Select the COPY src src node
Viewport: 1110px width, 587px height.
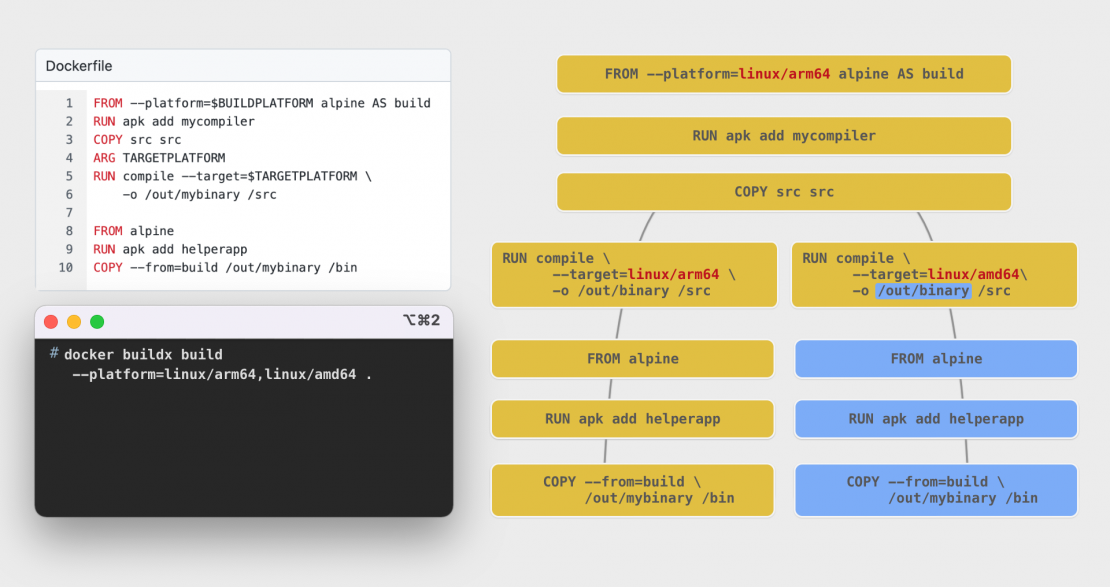click(x=783, y=192)
